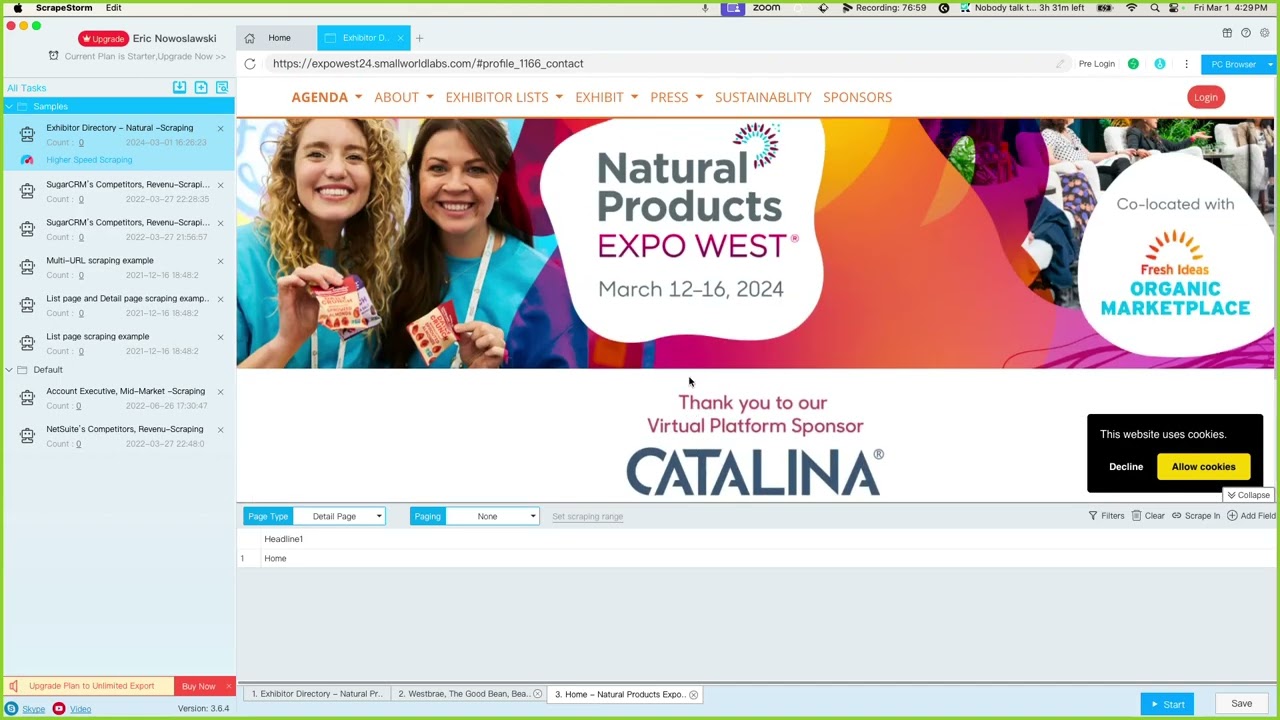Open the SPONSORS page

click(857, 97)
